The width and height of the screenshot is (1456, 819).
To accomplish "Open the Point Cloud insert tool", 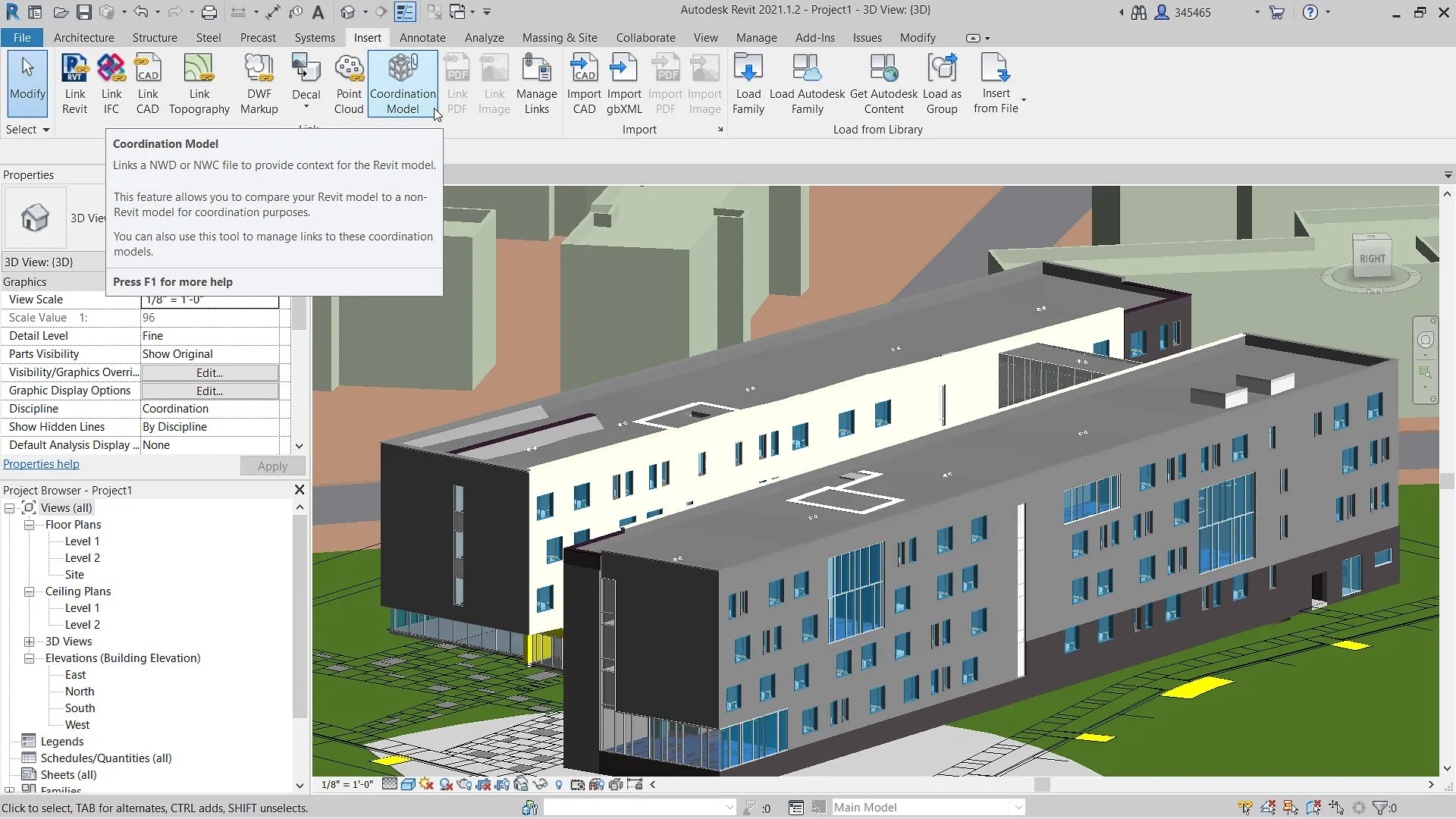I will (x=348, y=83).
